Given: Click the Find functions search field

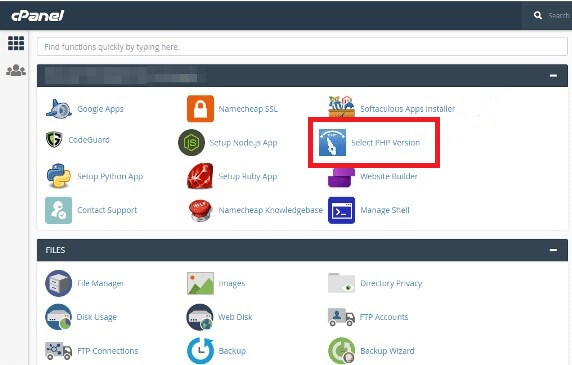Looking at the screenshot, I should 302,47.
